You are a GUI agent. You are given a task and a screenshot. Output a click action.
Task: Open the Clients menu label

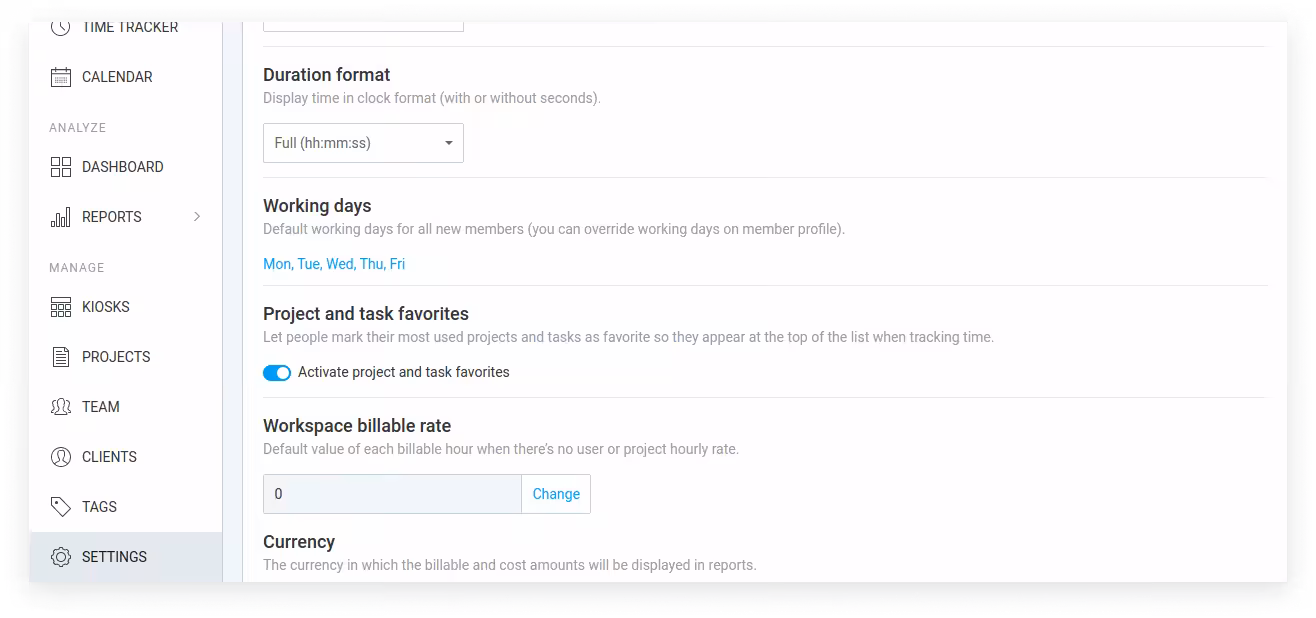coord(109,457)
